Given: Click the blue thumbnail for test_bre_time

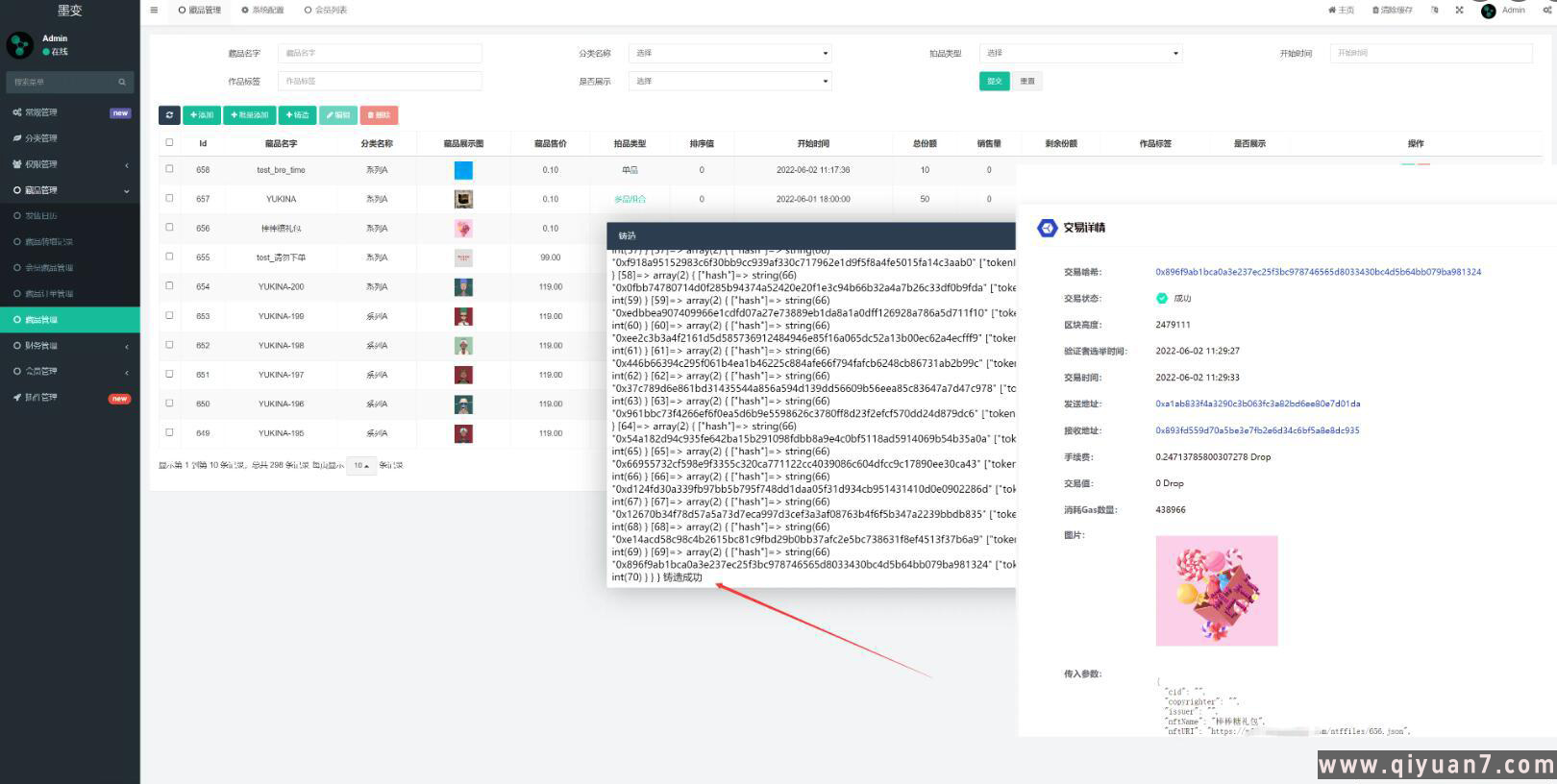Looking at the screenshot, I should [x=463, y=170].
